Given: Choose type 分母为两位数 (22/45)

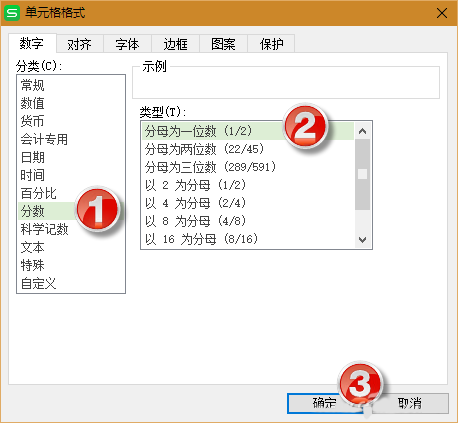Looking at the screenshot, I should (248, 149).
